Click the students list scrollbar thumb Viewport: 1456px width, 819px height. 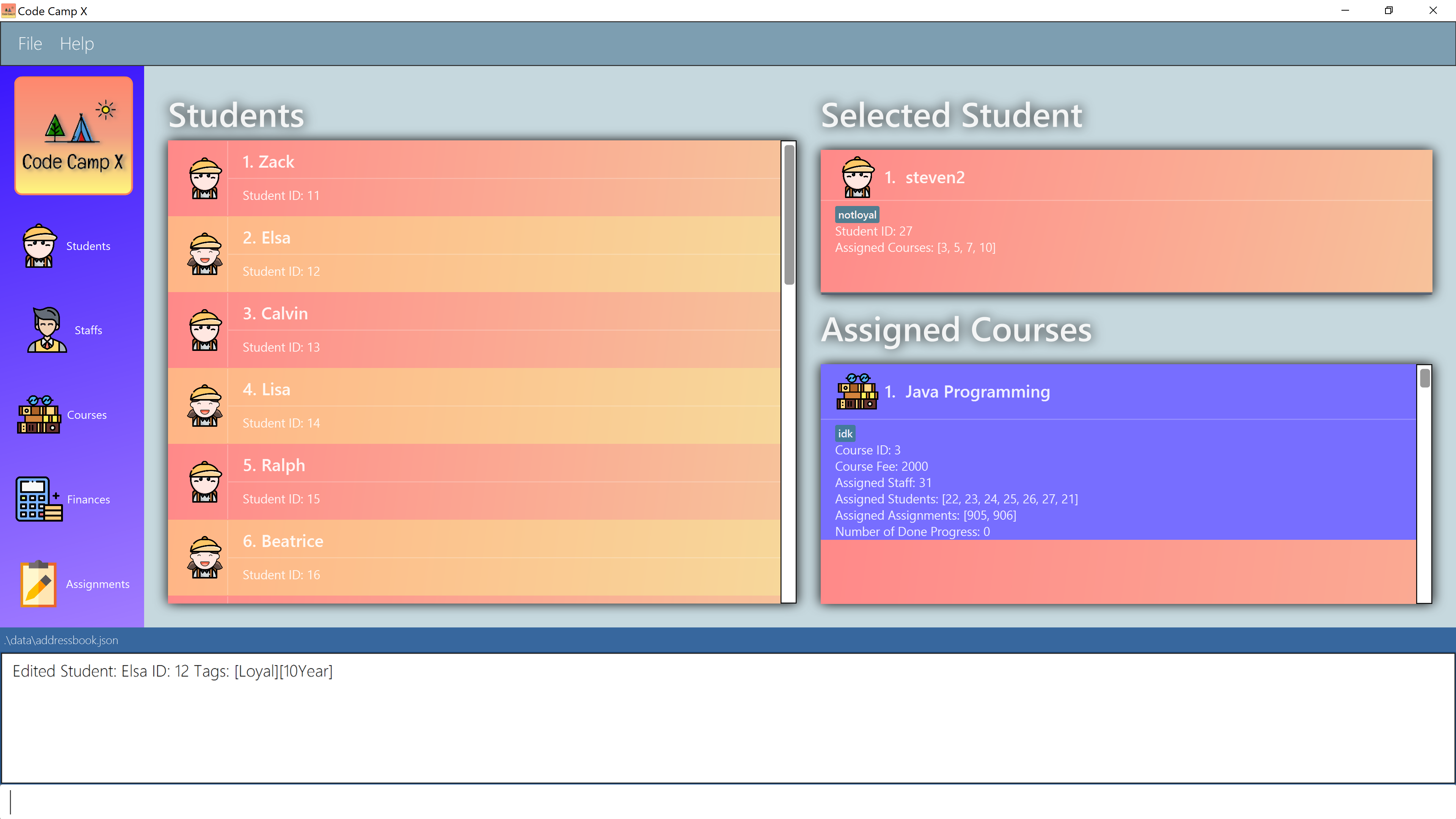pos(789,215)
